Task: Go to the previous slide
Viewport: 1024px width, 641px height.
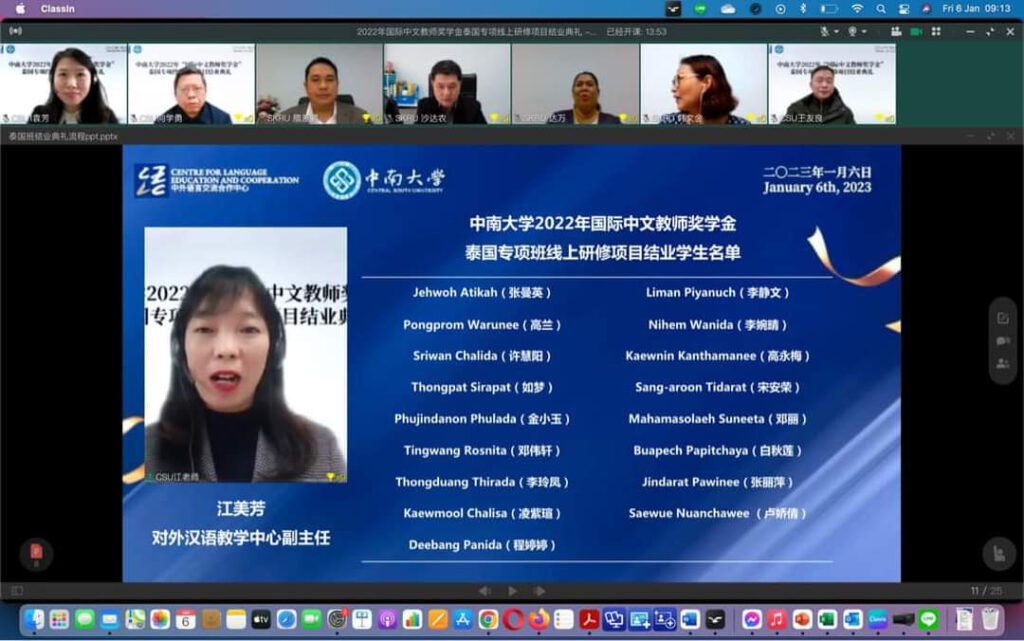Action: pyautogui.click(x=484, y=591)
